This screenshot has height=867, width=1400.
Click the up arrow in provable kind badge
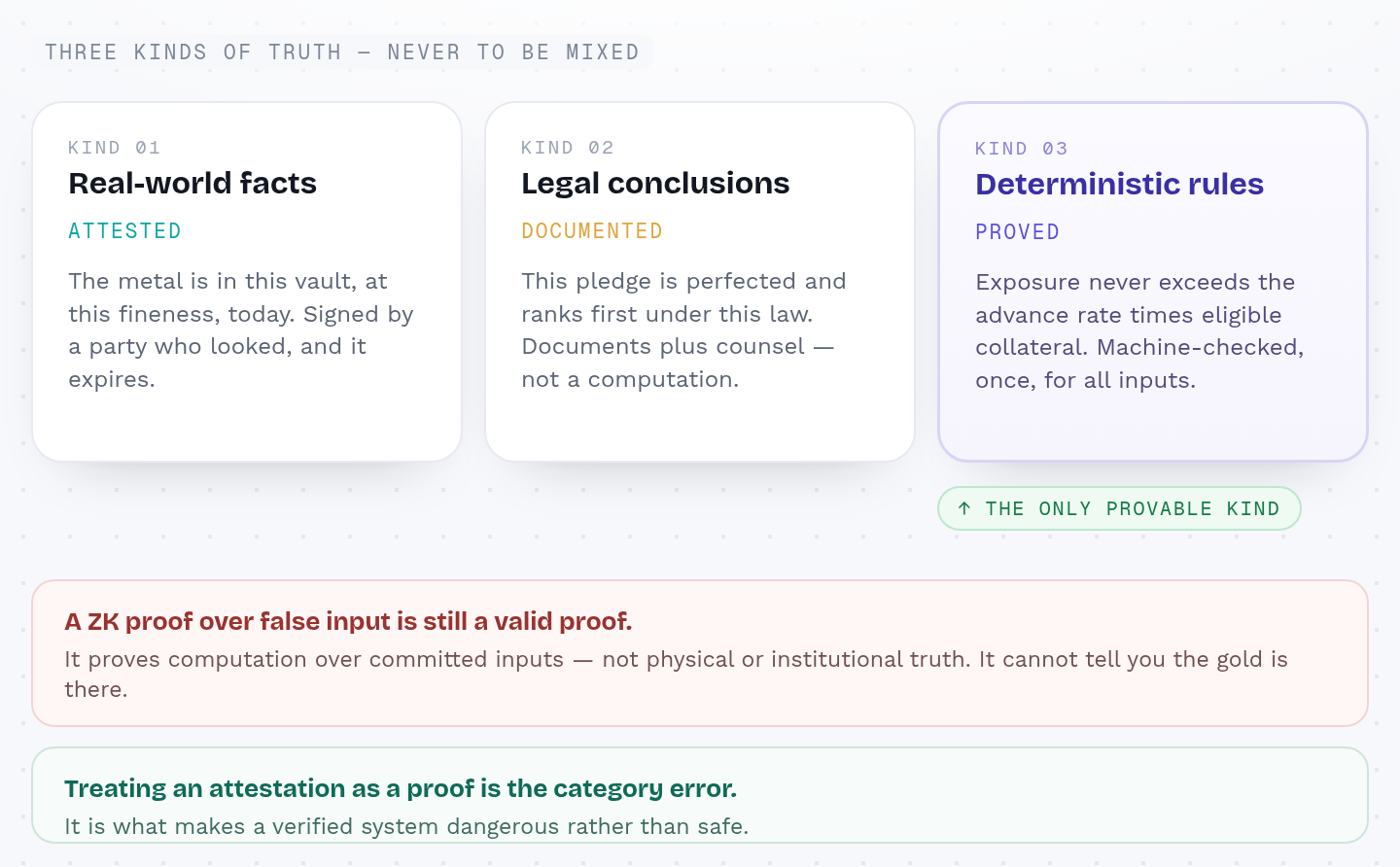pyautogui.click(x=964, y=508)
